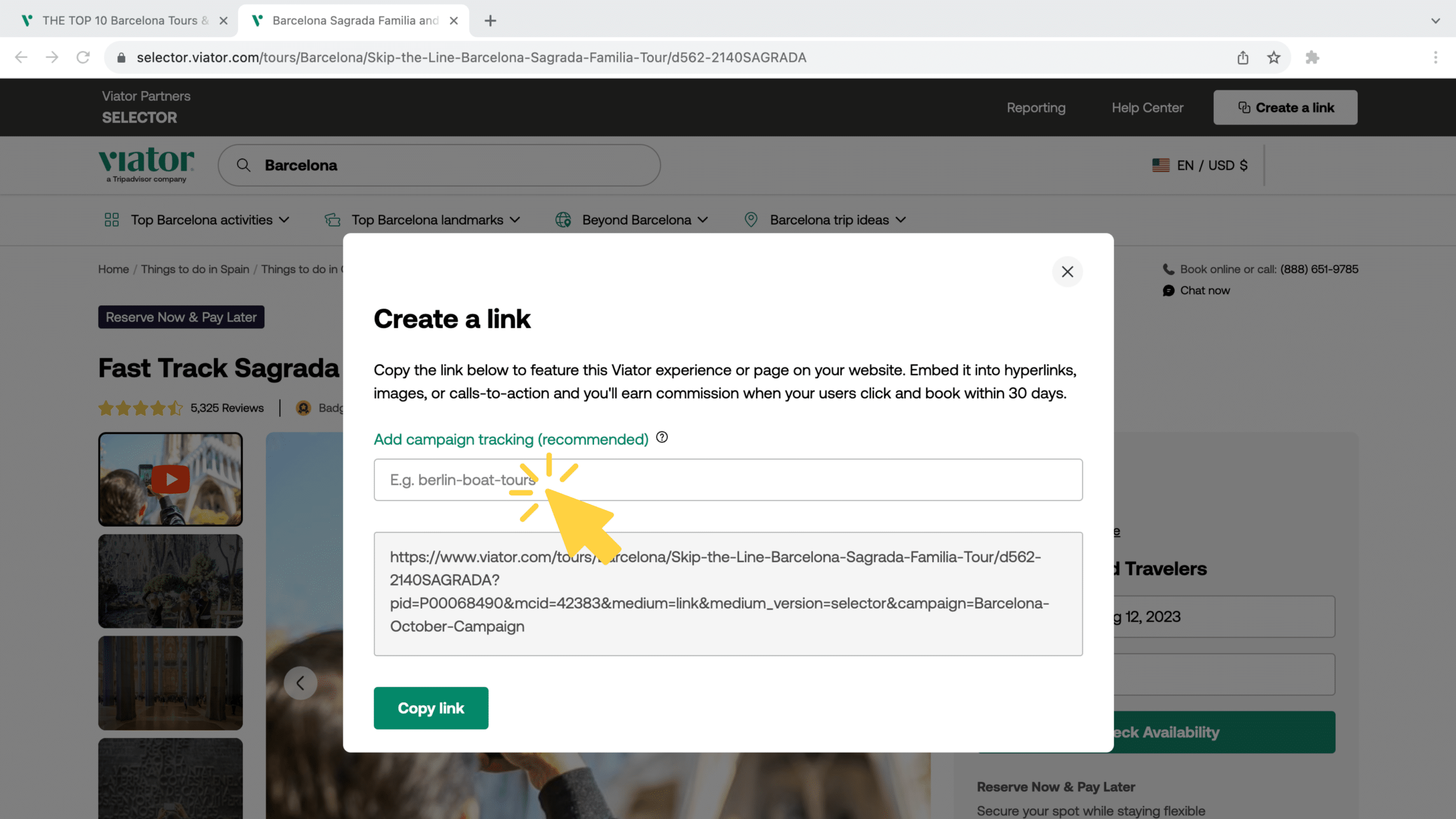Open the EN / USD $ language selector

coord(1199,165)
